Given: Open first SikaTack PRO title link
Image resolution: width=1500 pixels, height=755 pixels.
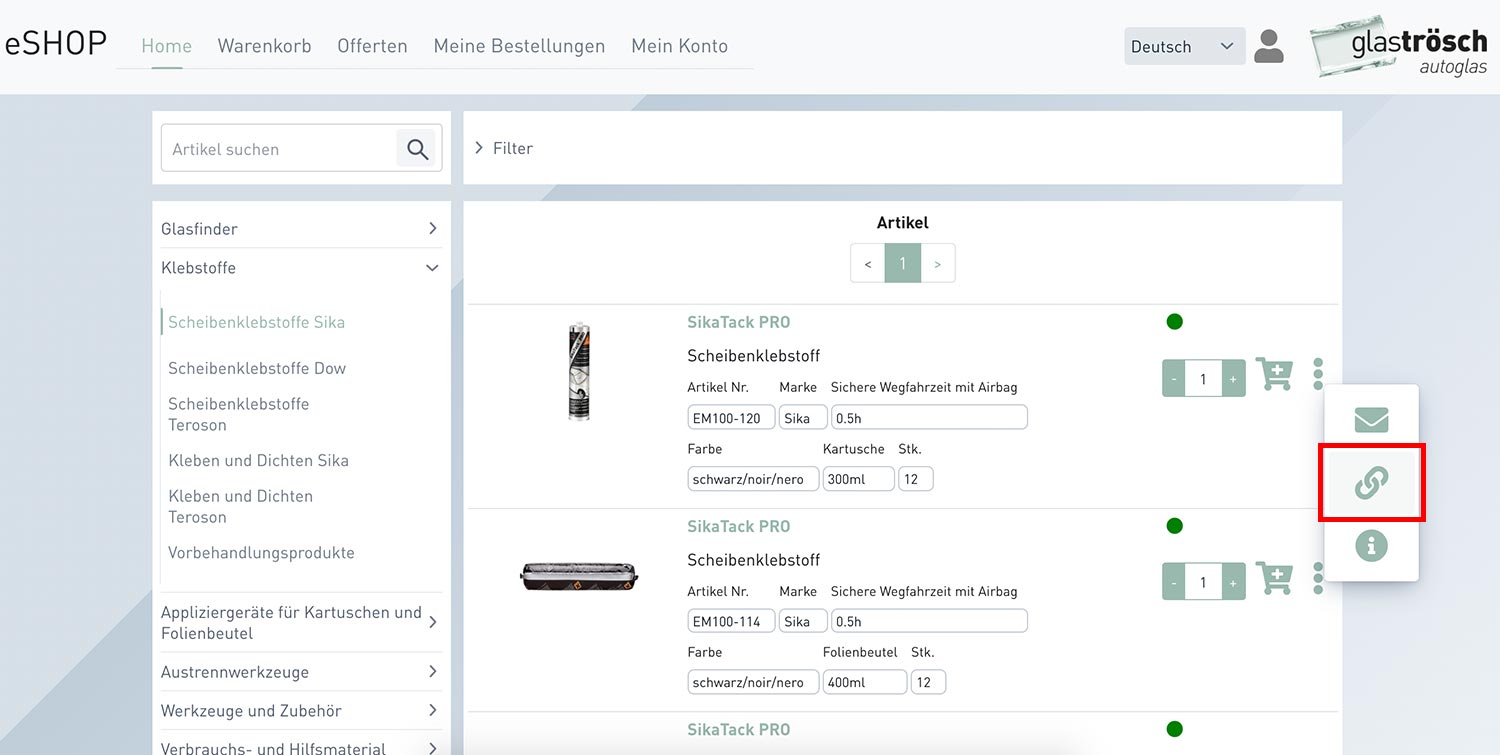Looking at the screenshot, I should (x=738, y=322).
